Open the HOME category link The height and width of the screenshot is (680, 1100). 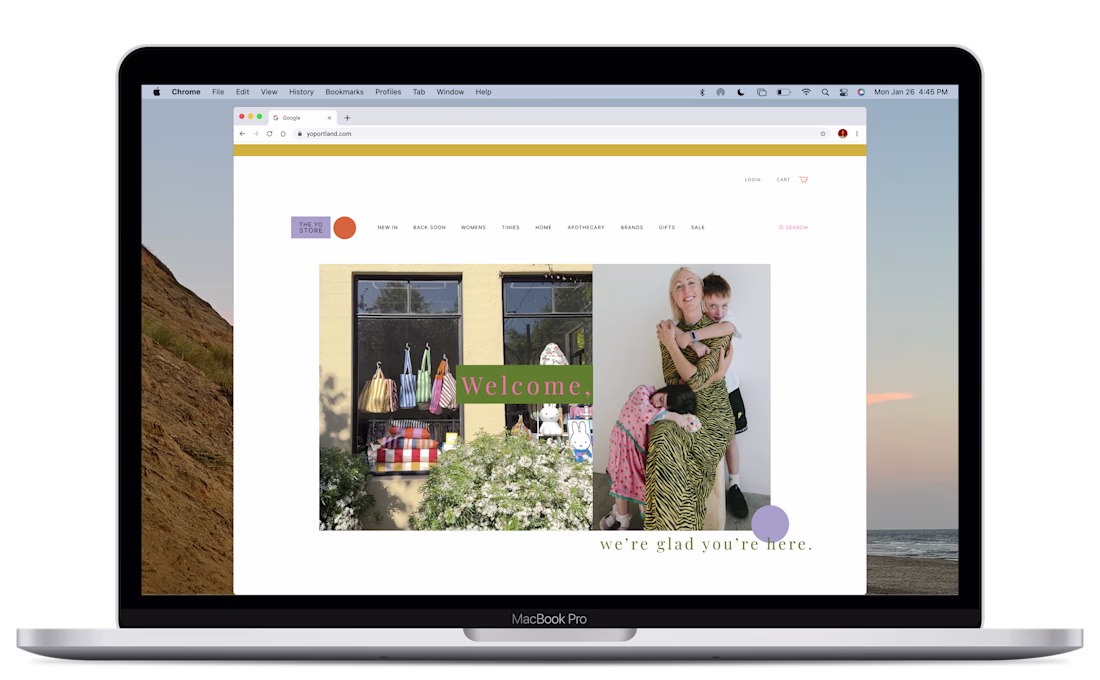click(x=544, y=227)
